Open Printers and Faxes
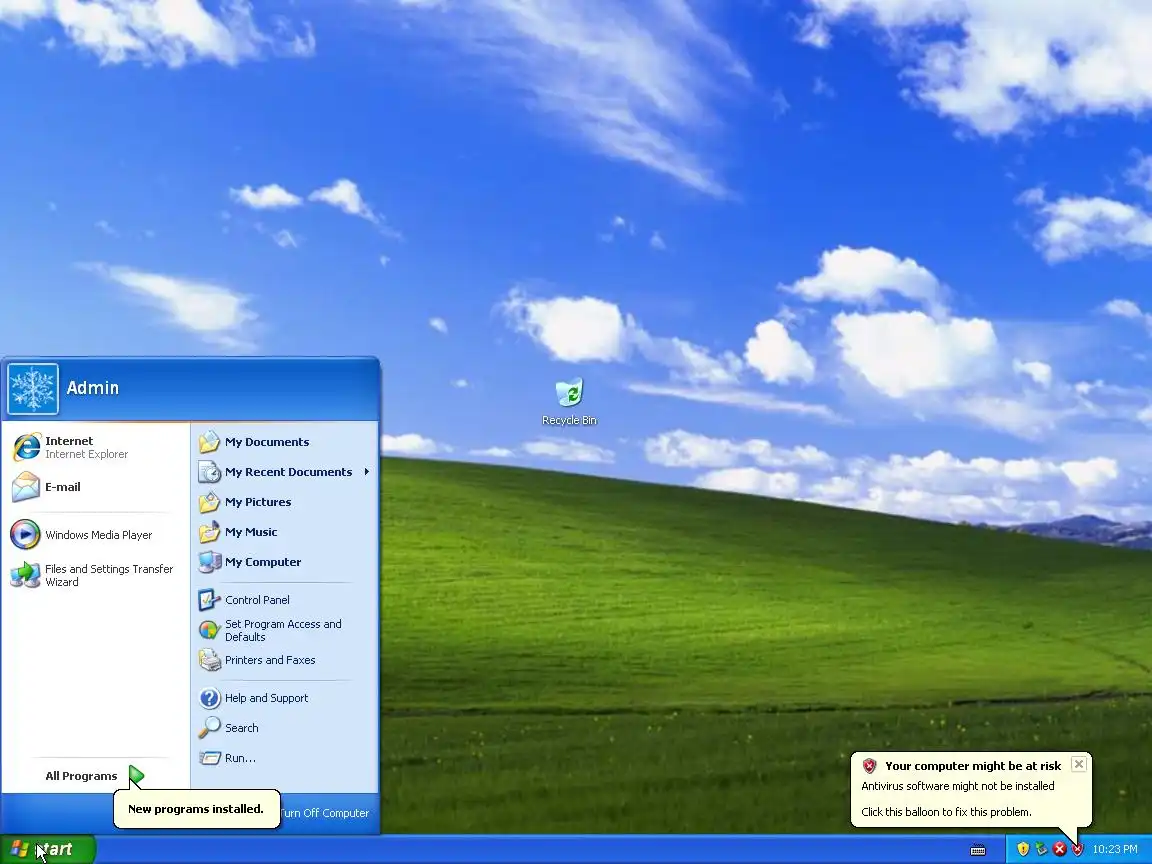This screenshot has width=1152, height=864. 284,660
